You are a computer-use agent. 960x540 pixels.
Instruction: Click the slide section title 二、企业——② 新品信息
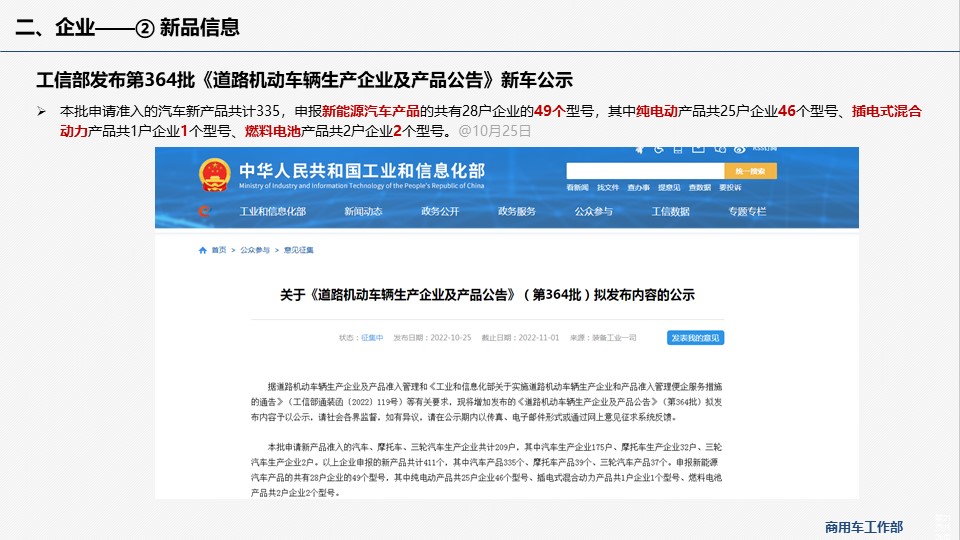127,27
